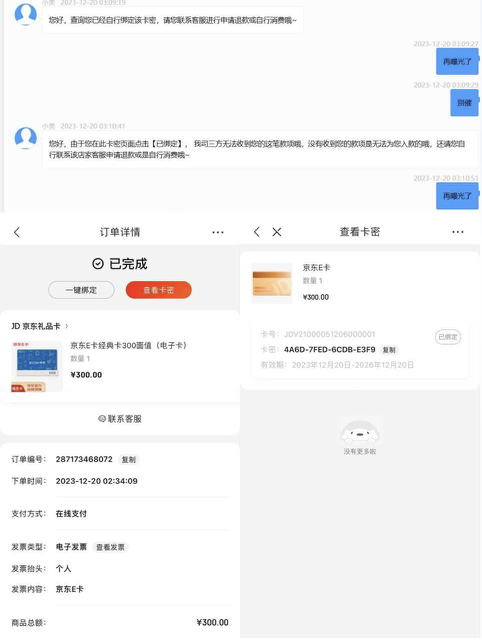This screenshot has width=482, height=640.
Task: Click the ¥300.00 price under 京东E卡 card
Action: 316,297
